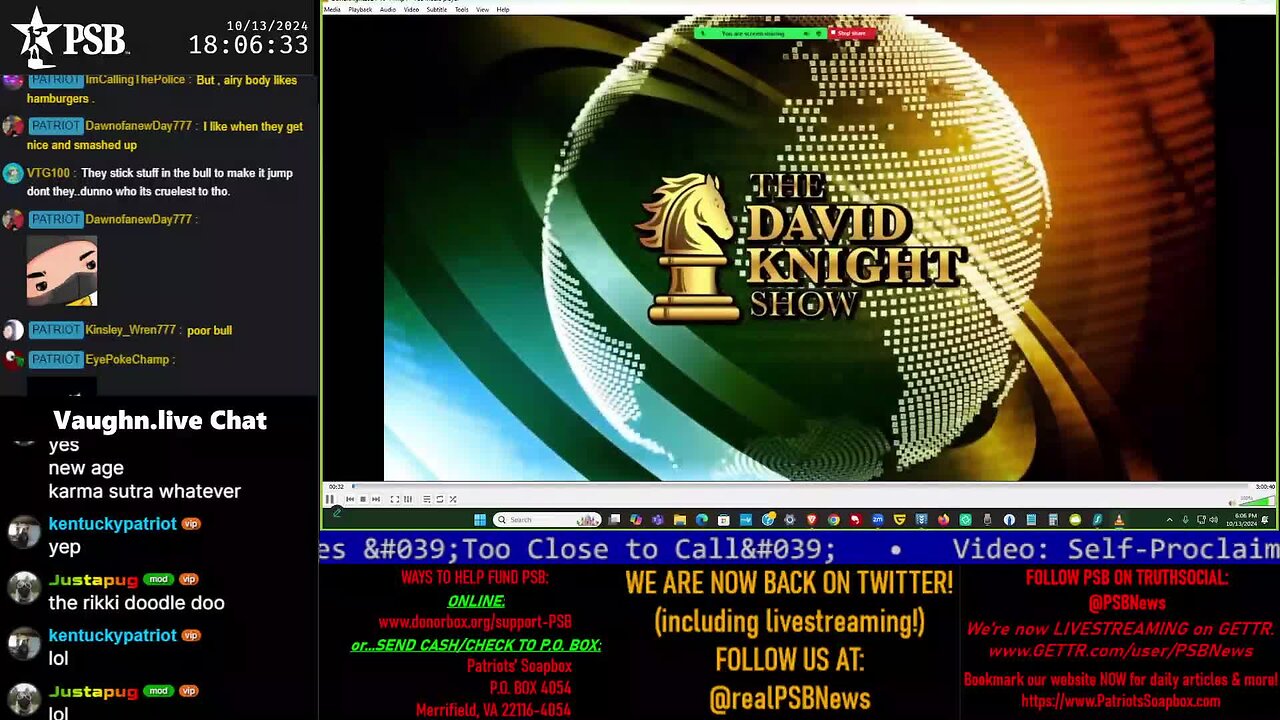The image size is (1280, 720).
Task: Open the View menu
Action: coord(482,9)
